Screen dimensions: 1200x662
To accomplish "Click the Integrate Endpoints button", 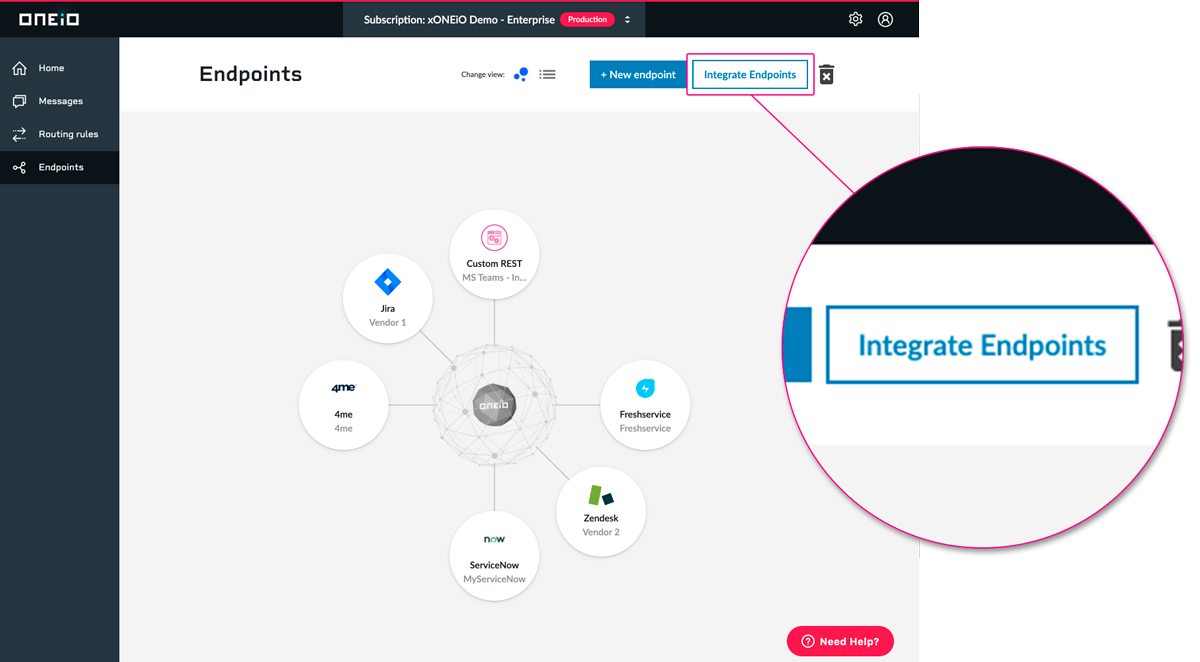I will click(x=750, y=74).
